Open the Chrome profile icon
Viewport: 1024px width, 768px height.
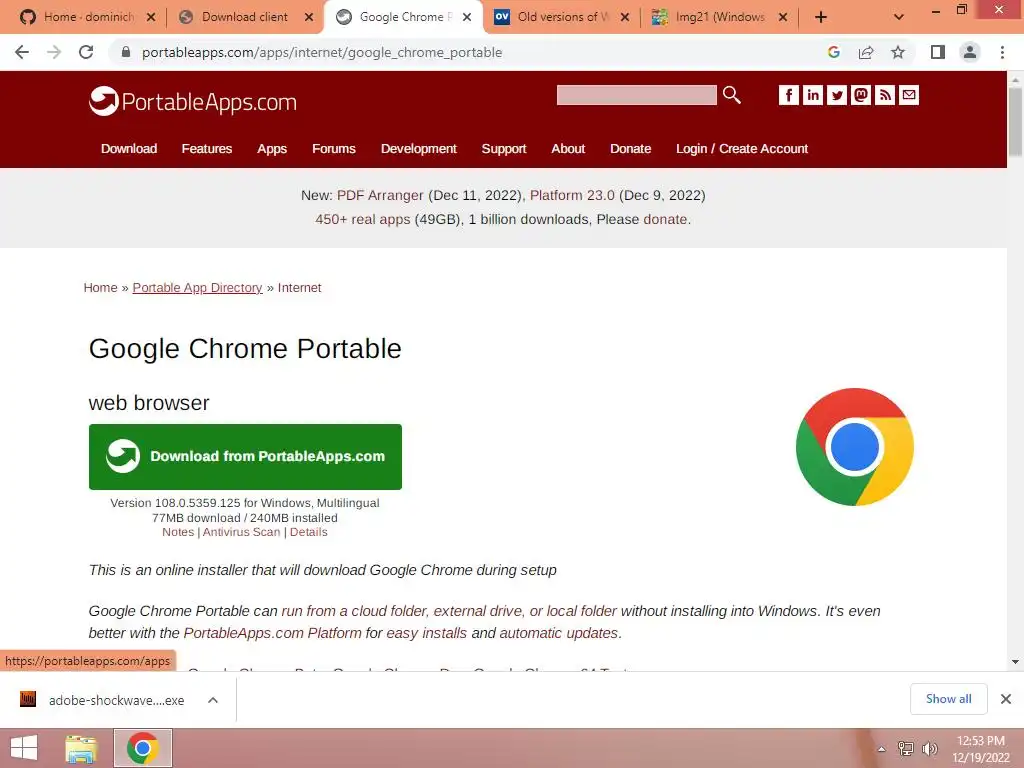click(970, 52)
